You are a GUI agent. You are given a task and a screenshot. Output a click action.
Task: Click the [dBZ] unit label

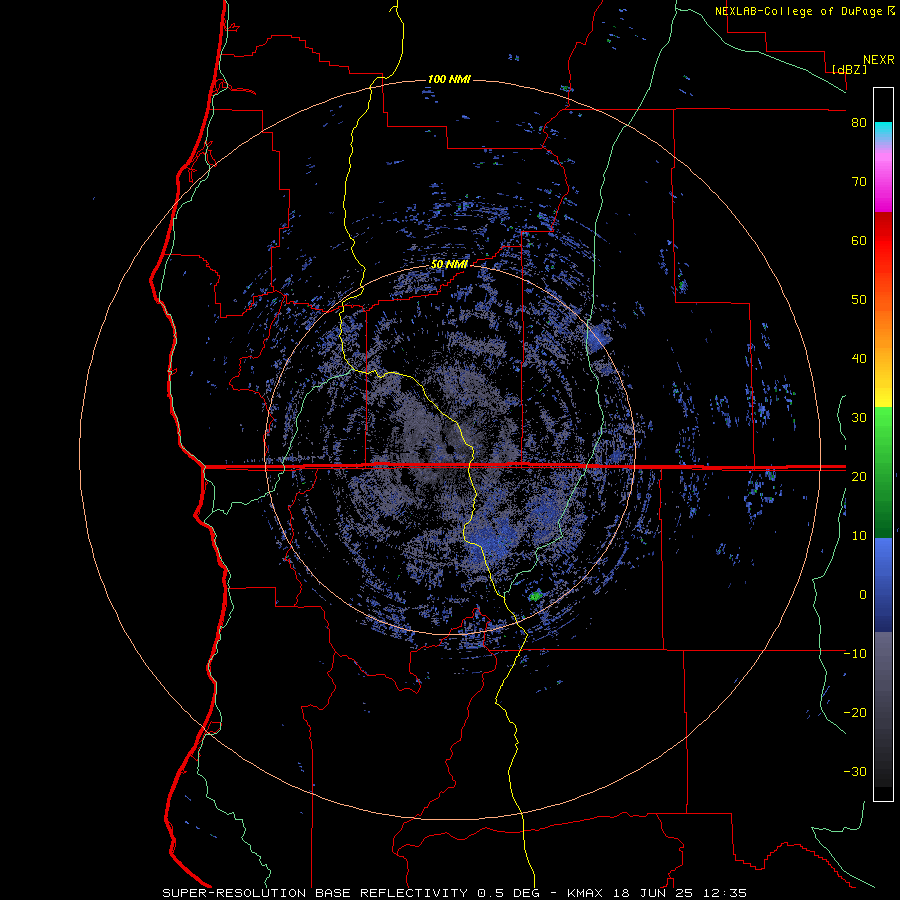tap(850, 69)
